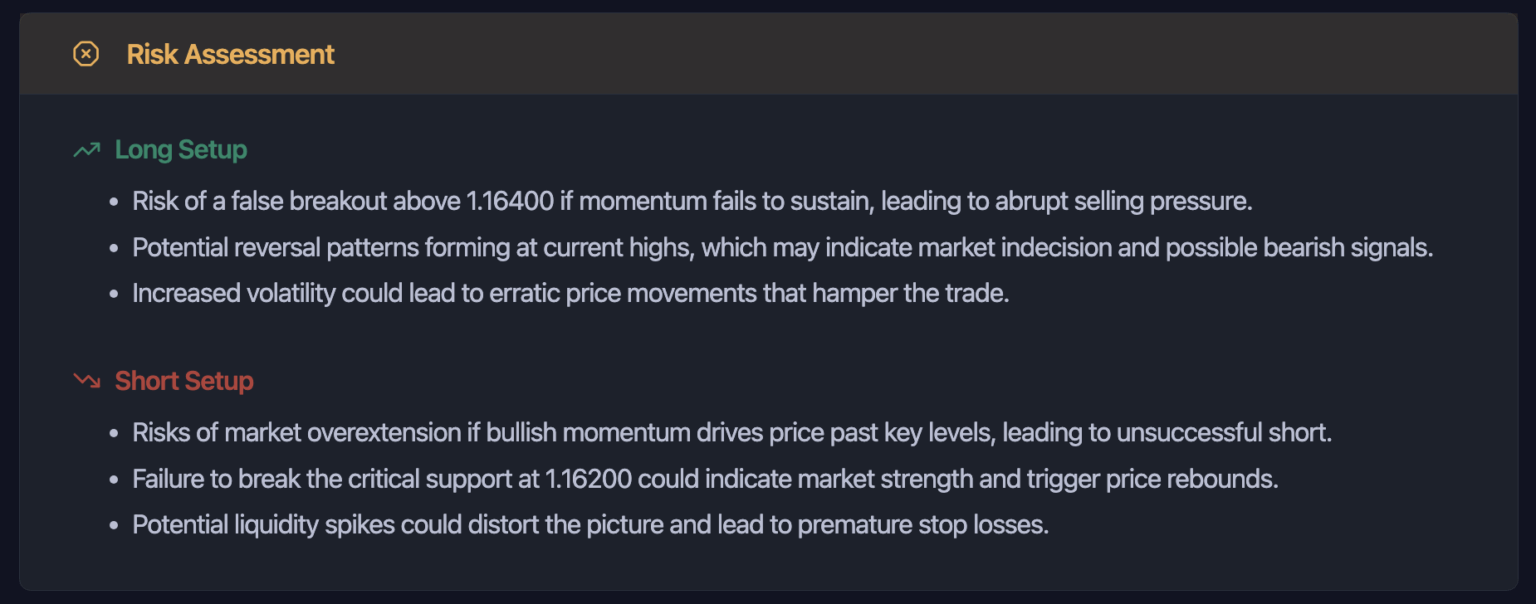Click the 1.16400 breakout price level

pos(510,201)
